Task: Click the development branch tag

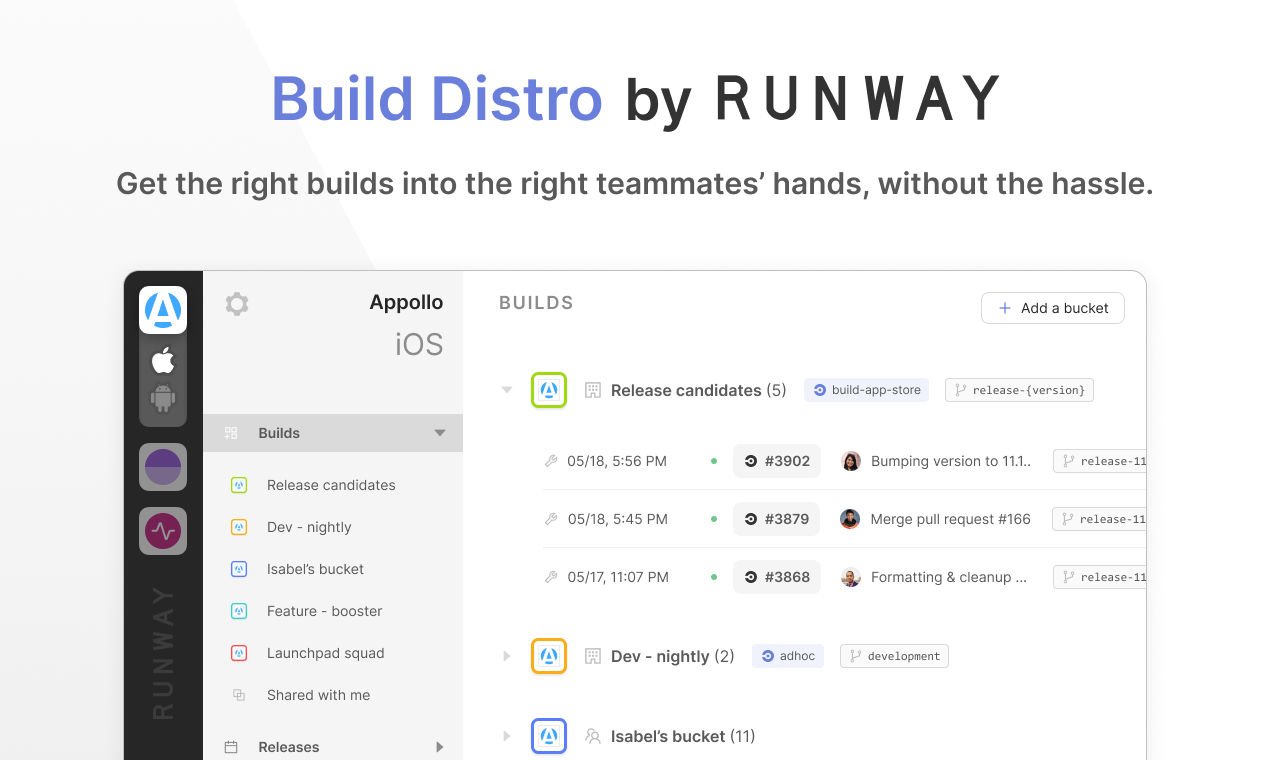Action: point(894,656)
